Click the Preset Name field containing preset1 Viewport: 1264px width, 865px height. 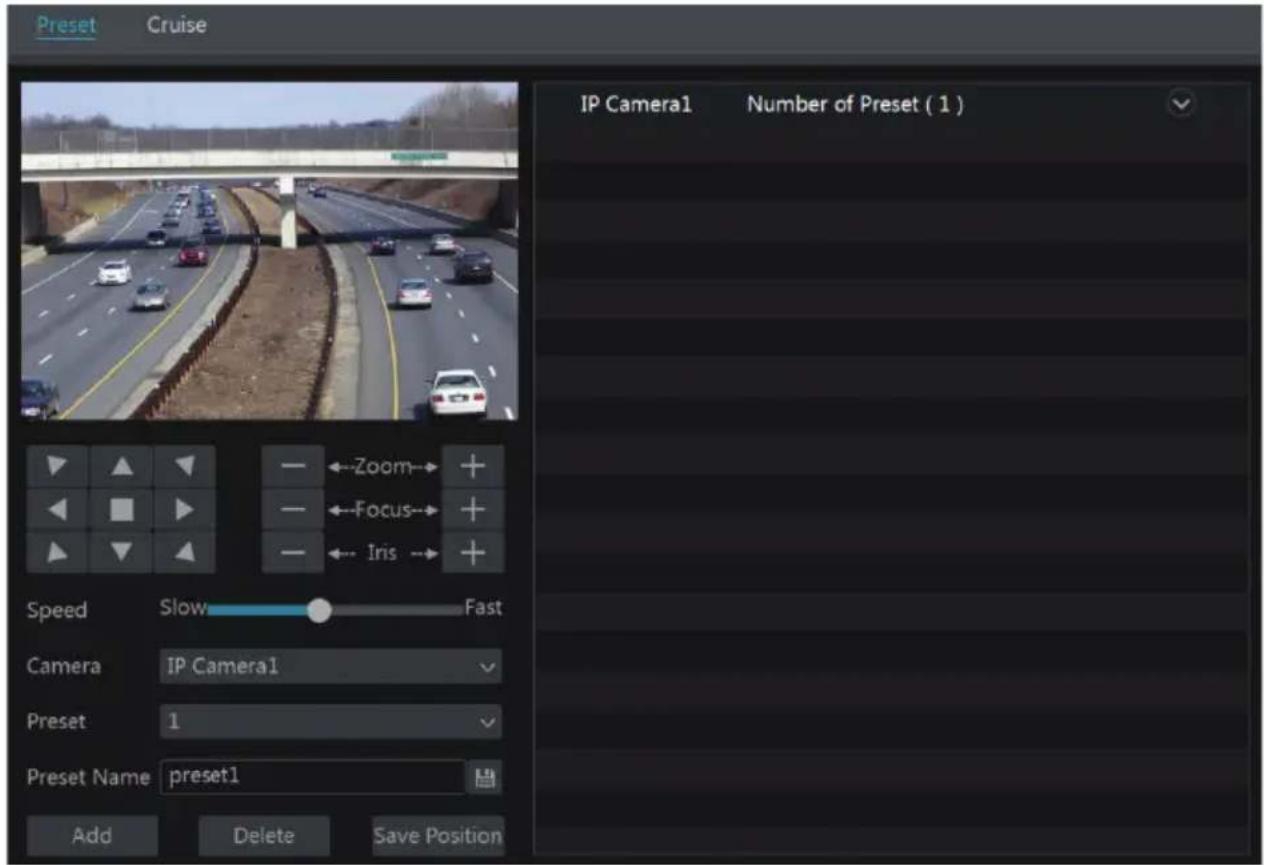[312, 777]
